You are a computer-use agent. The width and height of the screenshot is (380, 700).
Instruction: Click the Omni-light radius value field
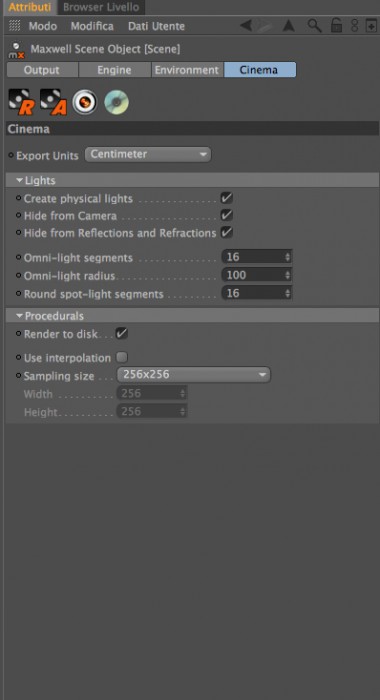pos(257,275)
